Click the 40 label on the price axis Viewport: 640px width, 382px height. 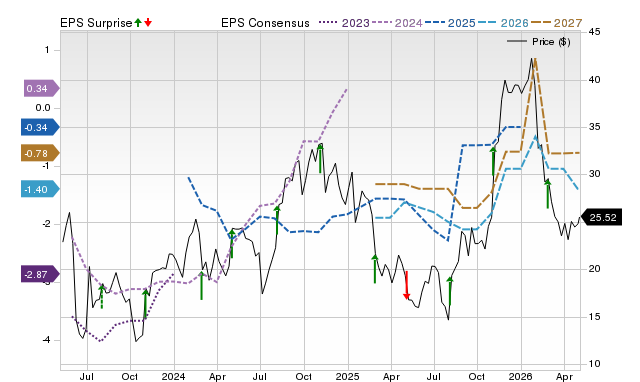pyautogui.click(x=594, y=80)
